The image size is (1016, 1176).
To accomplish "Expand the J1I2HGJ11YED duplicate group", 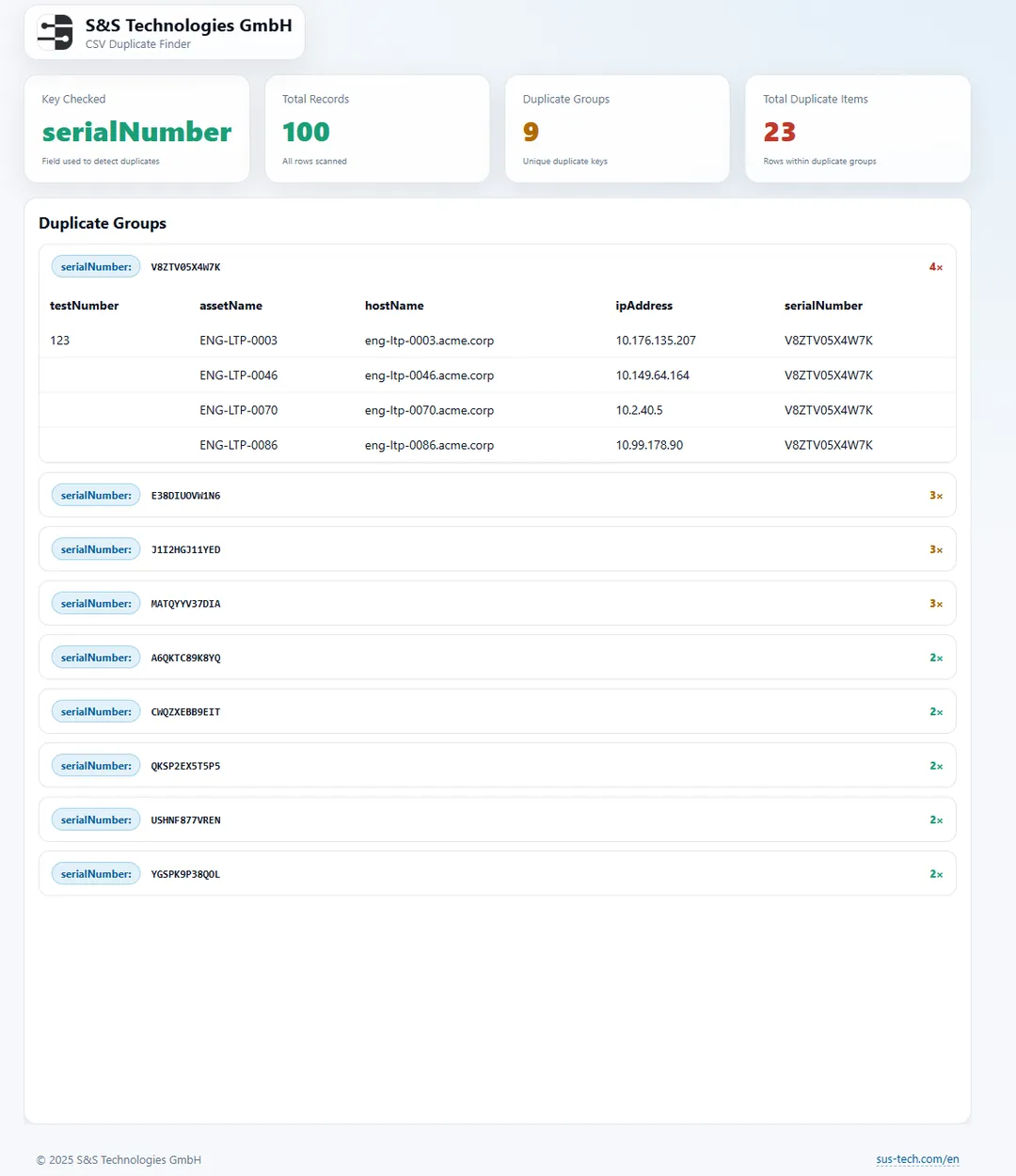I will pyautogui.click(x=497, y=549).
